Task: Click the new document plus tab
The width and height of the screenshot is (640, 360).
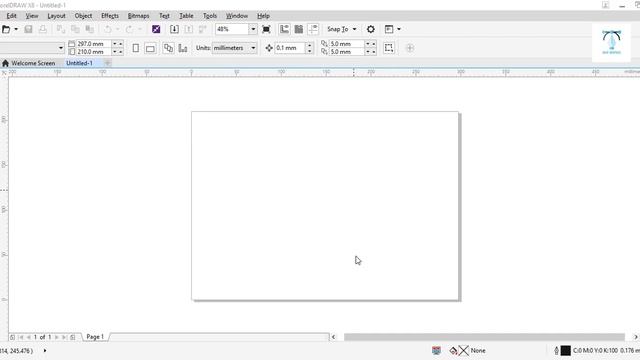Action: point(107,63)
